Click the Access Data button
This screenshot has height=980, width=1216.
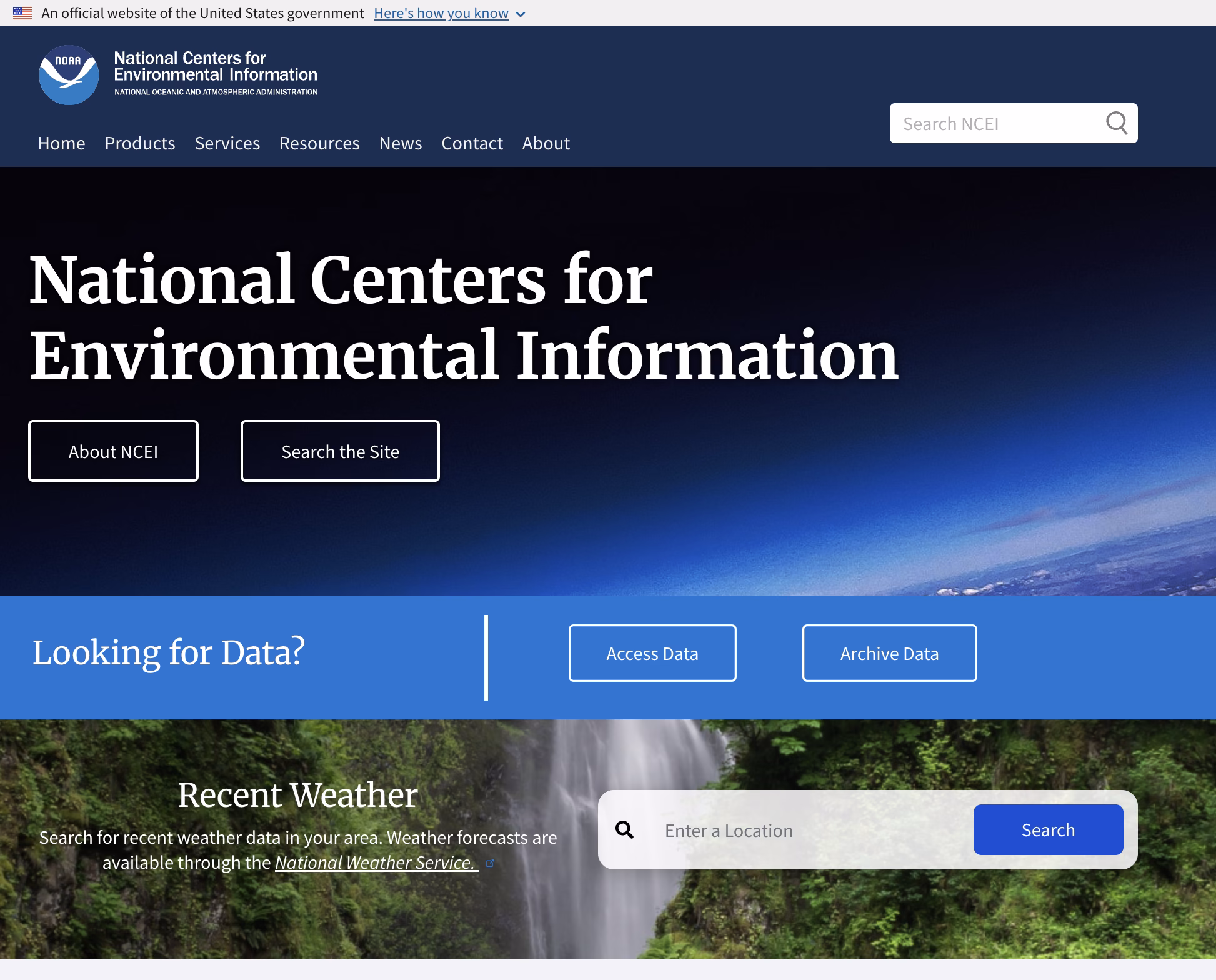click(652, 653)
